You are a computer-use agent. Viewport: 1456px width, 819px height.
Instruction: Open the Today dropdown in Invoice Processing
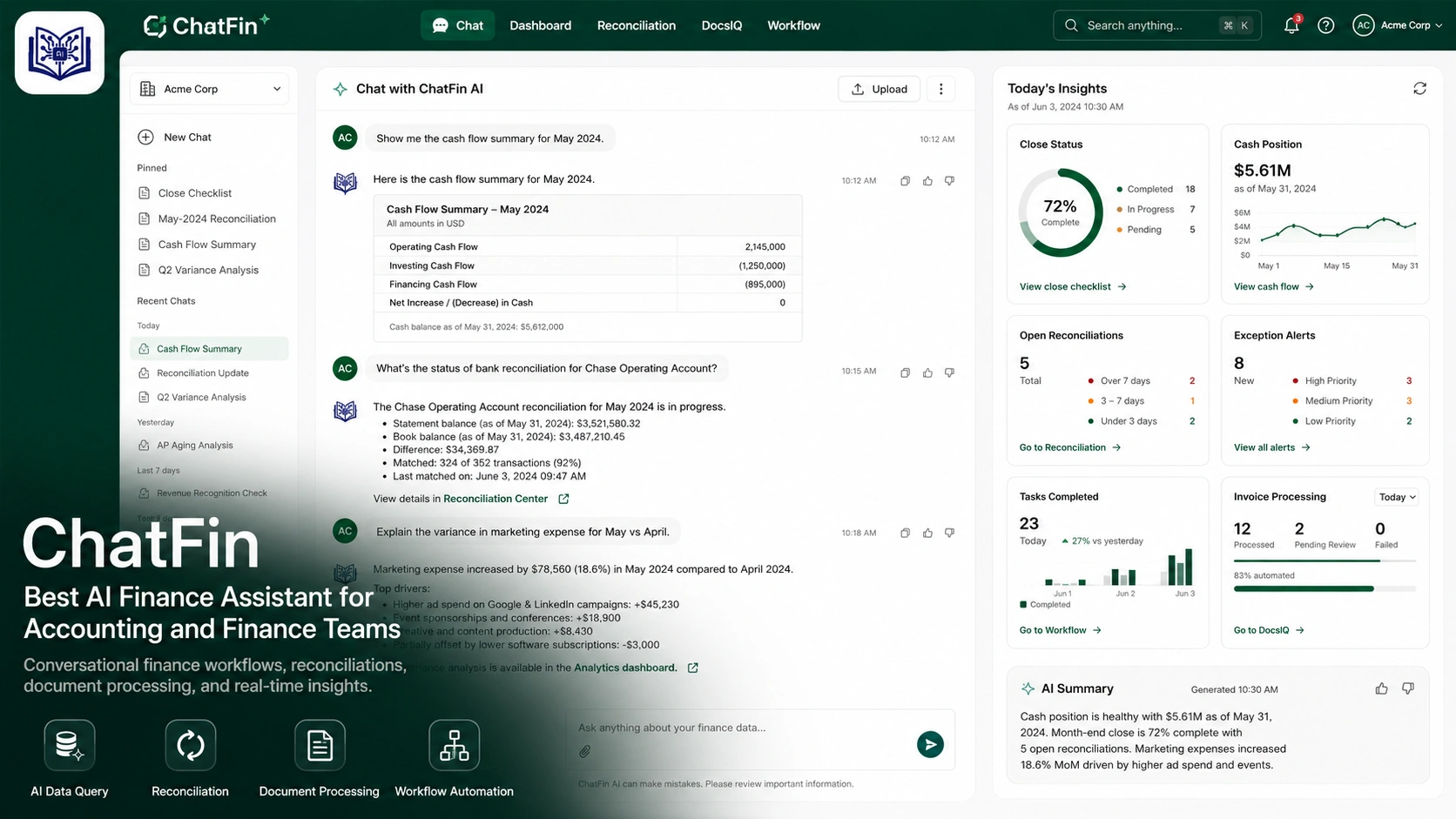point(1397,497)
